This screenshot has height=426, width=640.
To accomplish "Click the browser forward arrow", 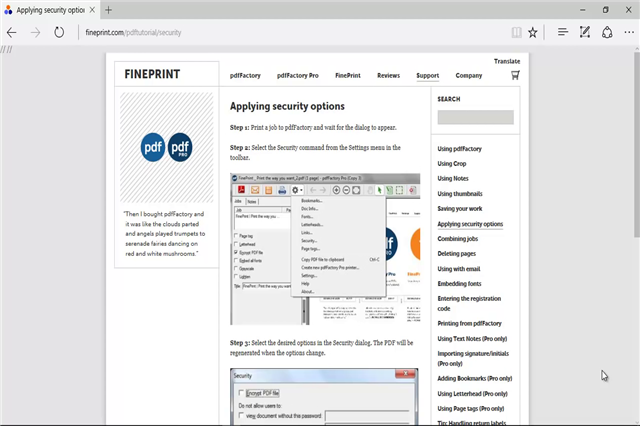I will 36,32.
